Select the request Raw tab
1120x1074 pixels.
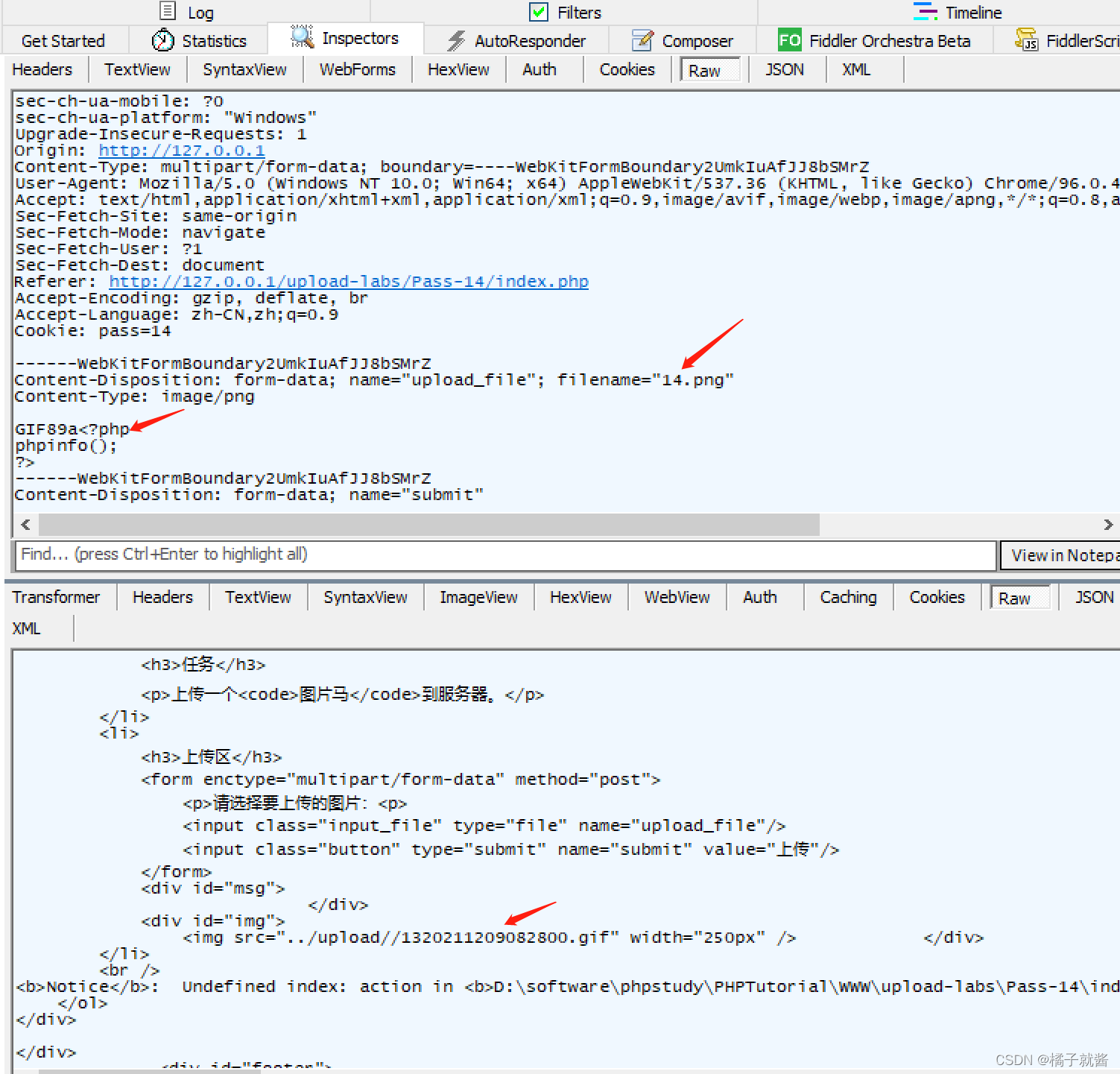[710, 70]
